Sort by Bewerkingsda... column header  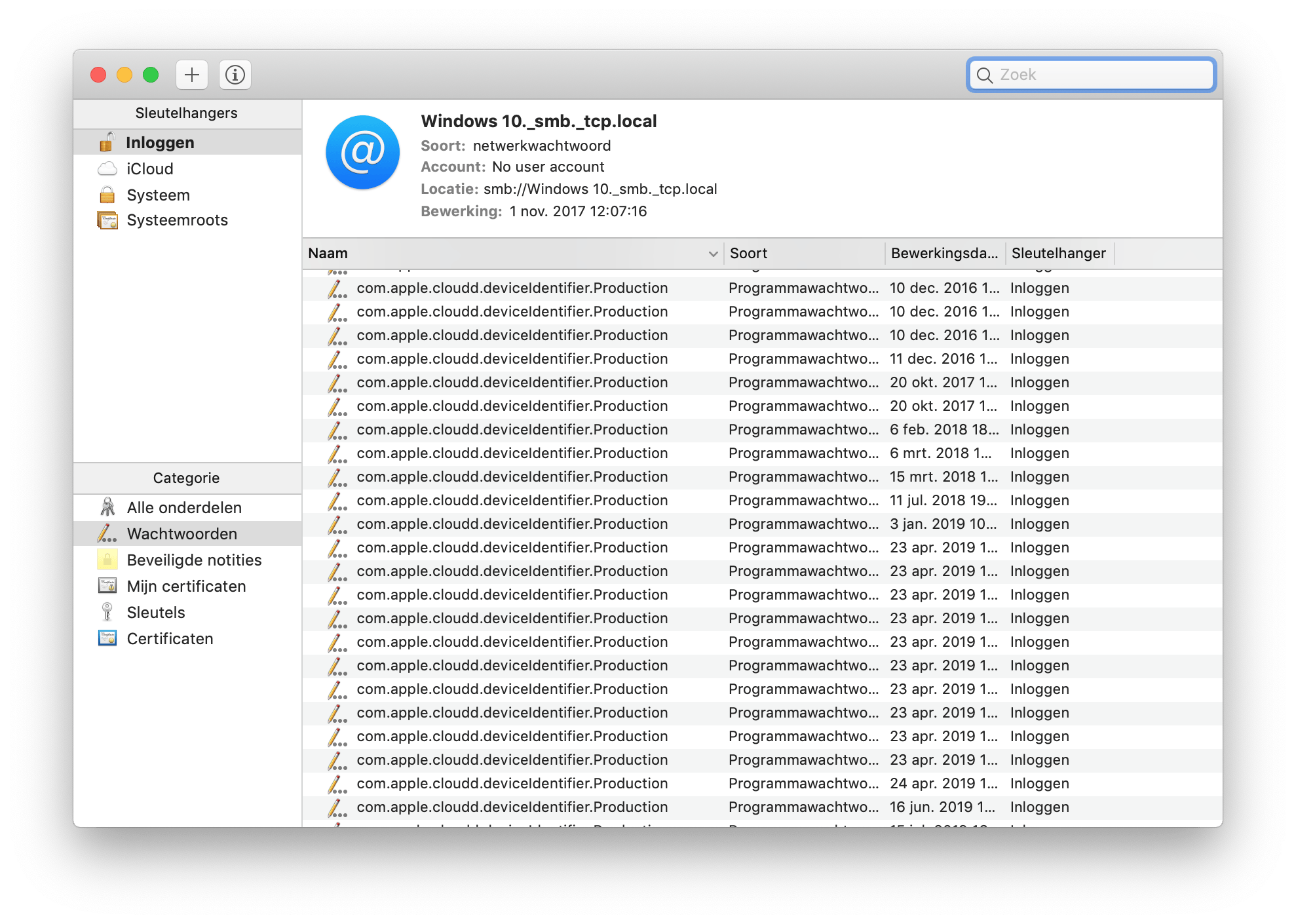943,254
